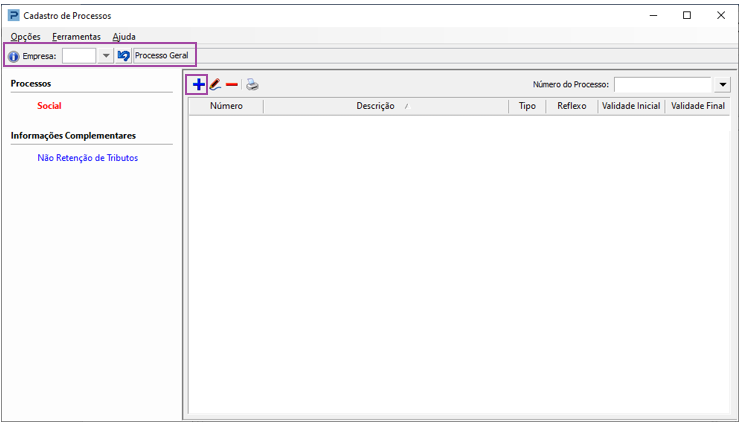Click the Processo Geral button
Screen dimensions: 743x425
pos(162,55)
